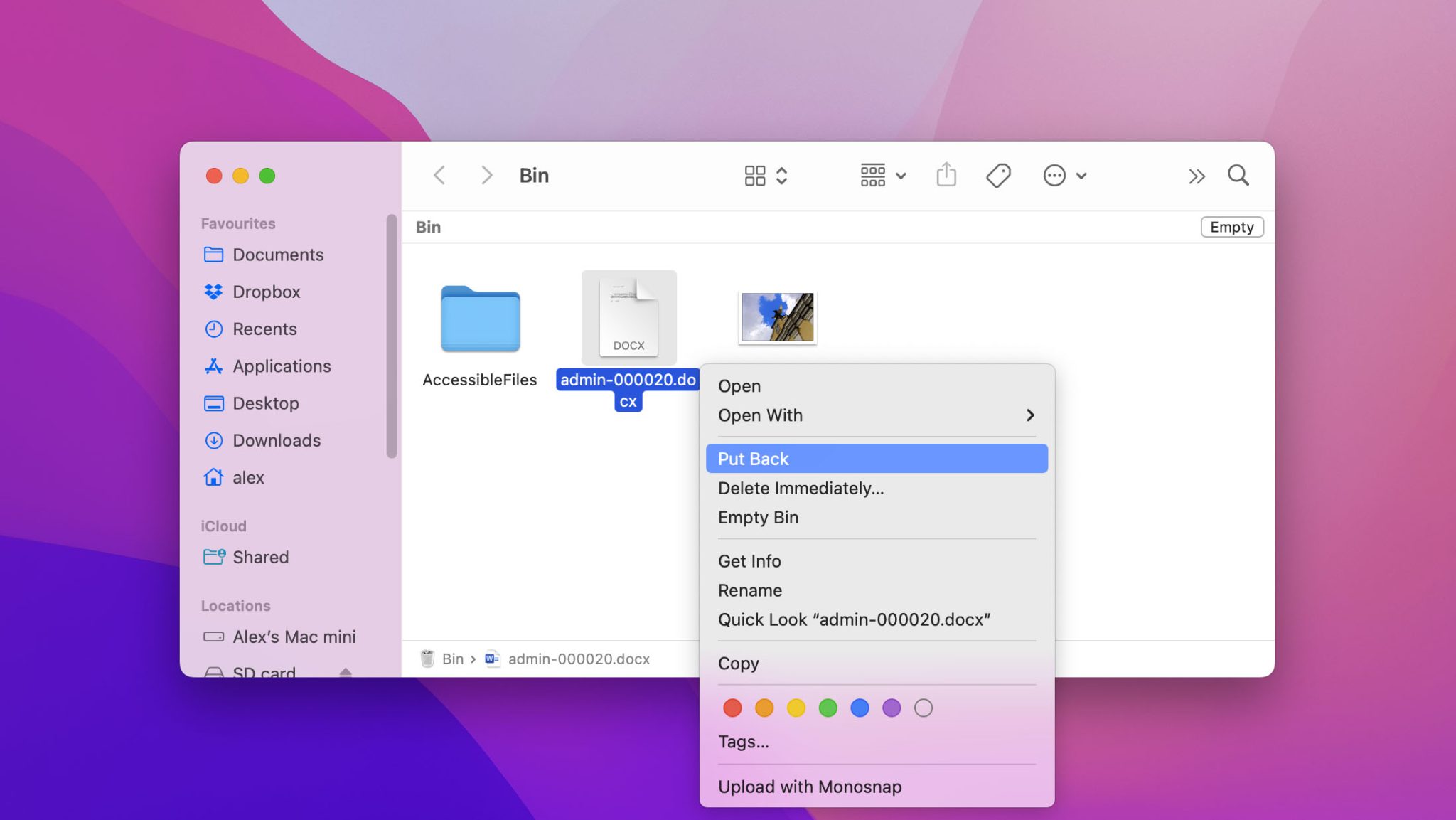Open Tags… in the context menu
Image resolution: width=1456 pixels, height=820 pixels.
pos(877,742)
